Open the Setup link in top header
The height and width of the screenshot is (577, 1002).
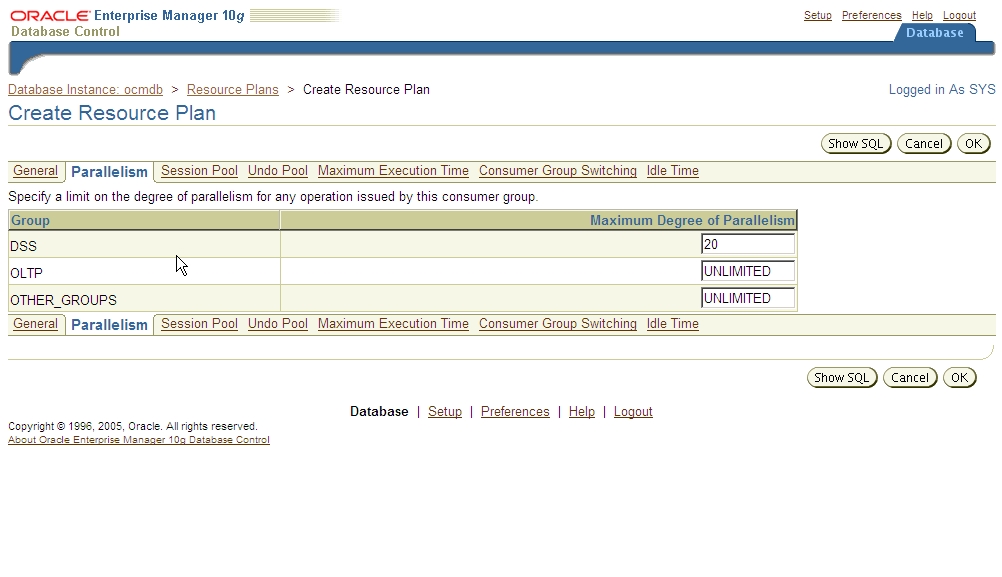pyautogui.click(x=817, y=15)
